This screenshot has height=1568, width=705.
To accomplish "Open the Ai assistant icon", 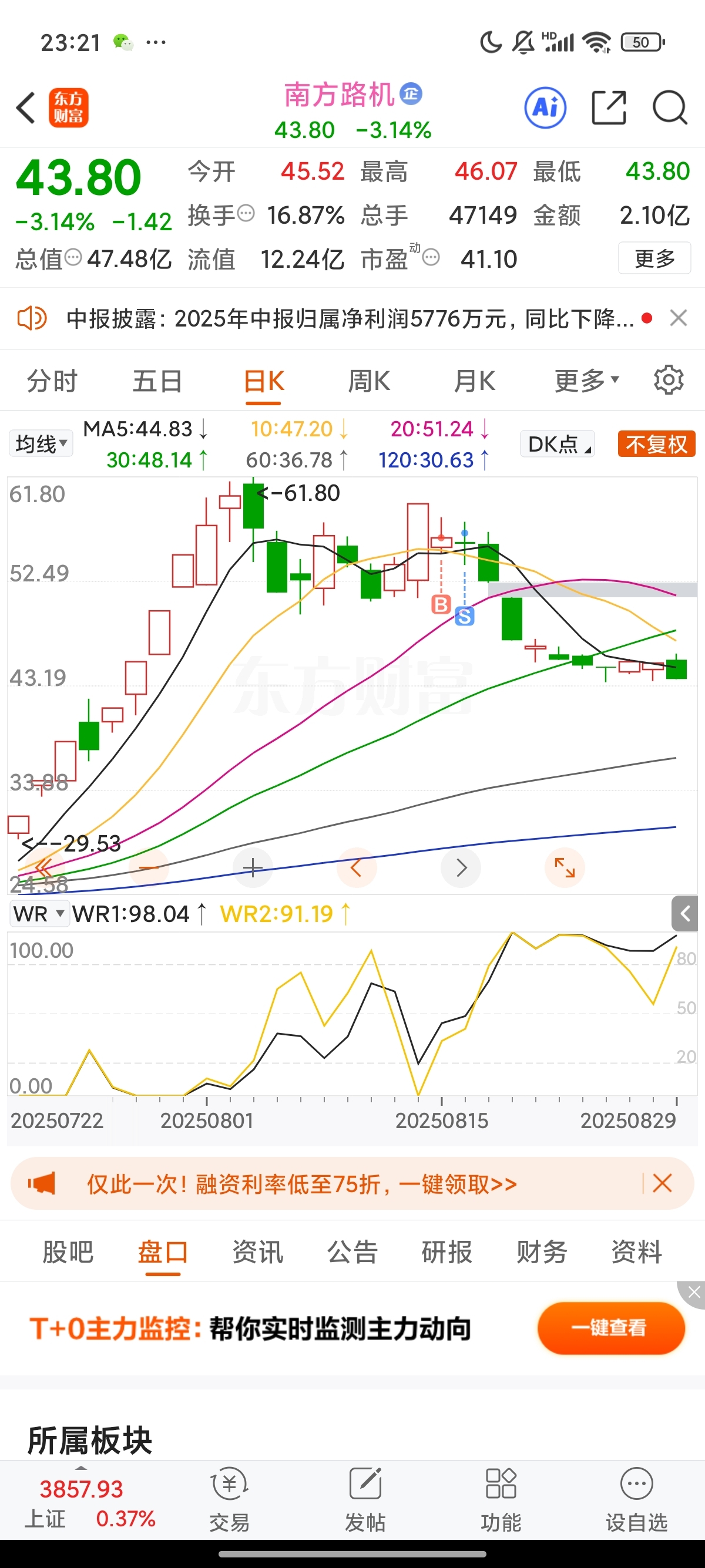I will click(545, 107).
